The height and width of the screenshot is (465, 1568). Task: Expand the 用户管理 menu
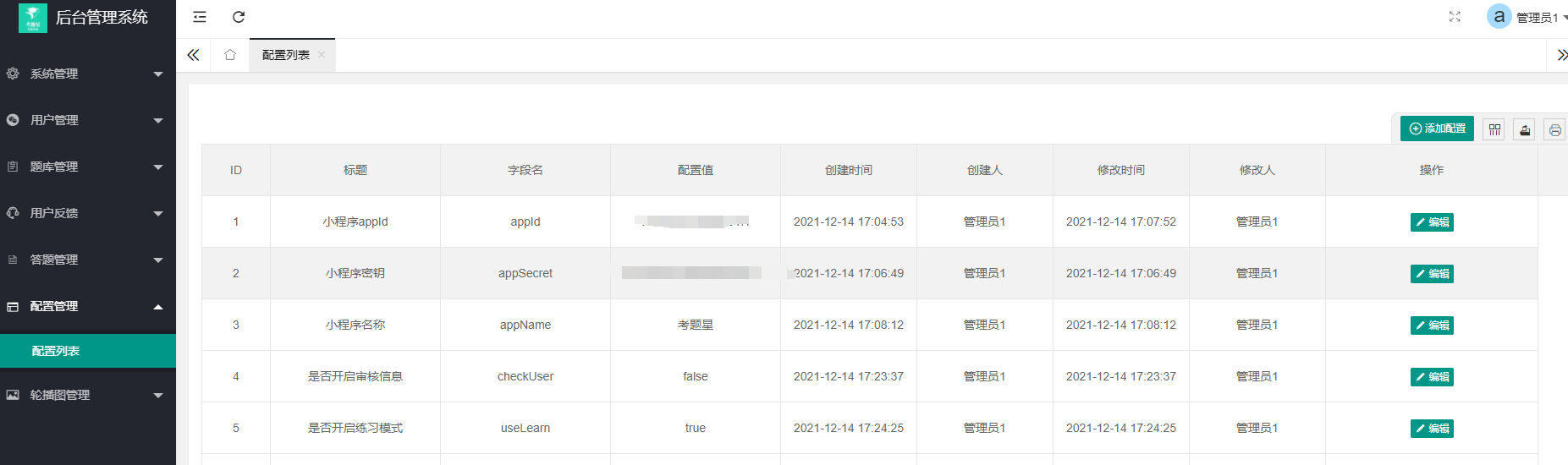(88, 120)
